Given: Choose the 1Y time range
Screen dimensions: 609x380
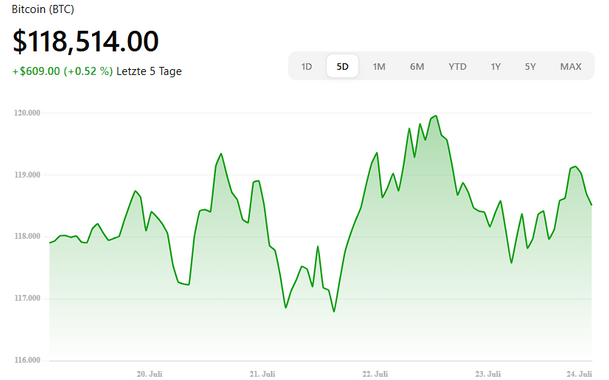Looking at the screenshot, I should pyautogui.click(x=495, y=66).
